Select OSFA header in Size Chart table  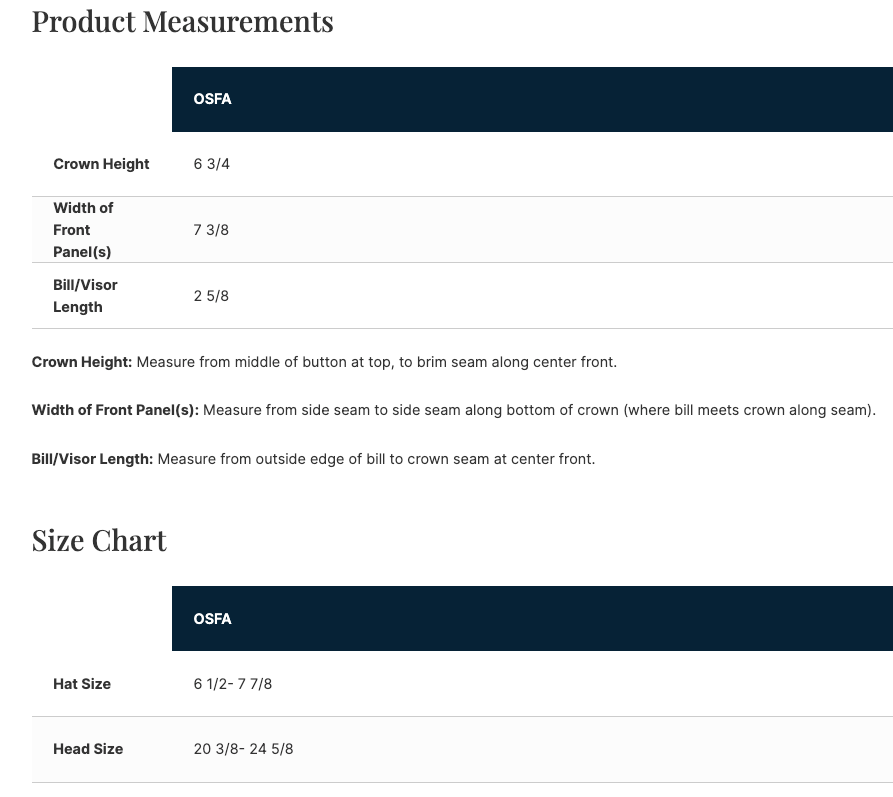(212, 619)
